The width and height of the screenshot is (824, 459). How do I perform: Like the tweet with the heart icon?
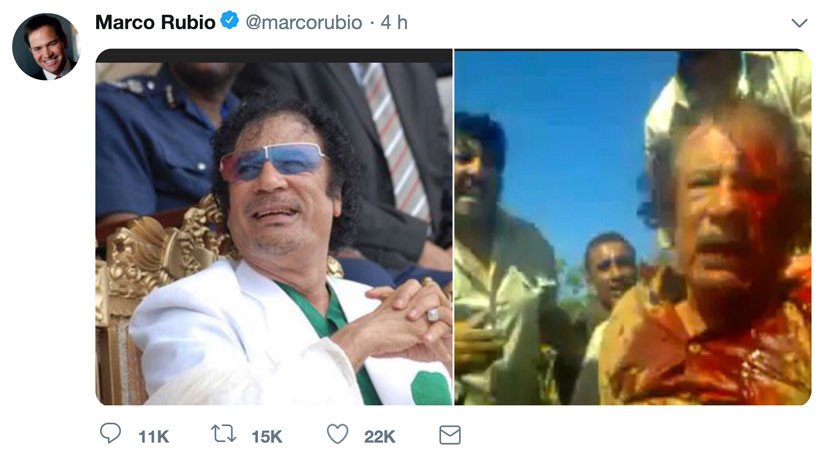click(337, 434)
